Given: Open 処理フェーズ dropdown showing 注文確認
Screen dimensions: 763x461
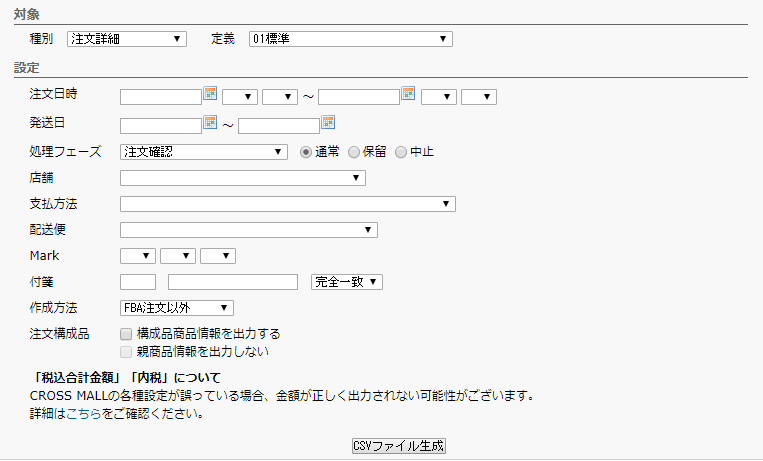Looking at the screenshot, I should pos(204,152).
